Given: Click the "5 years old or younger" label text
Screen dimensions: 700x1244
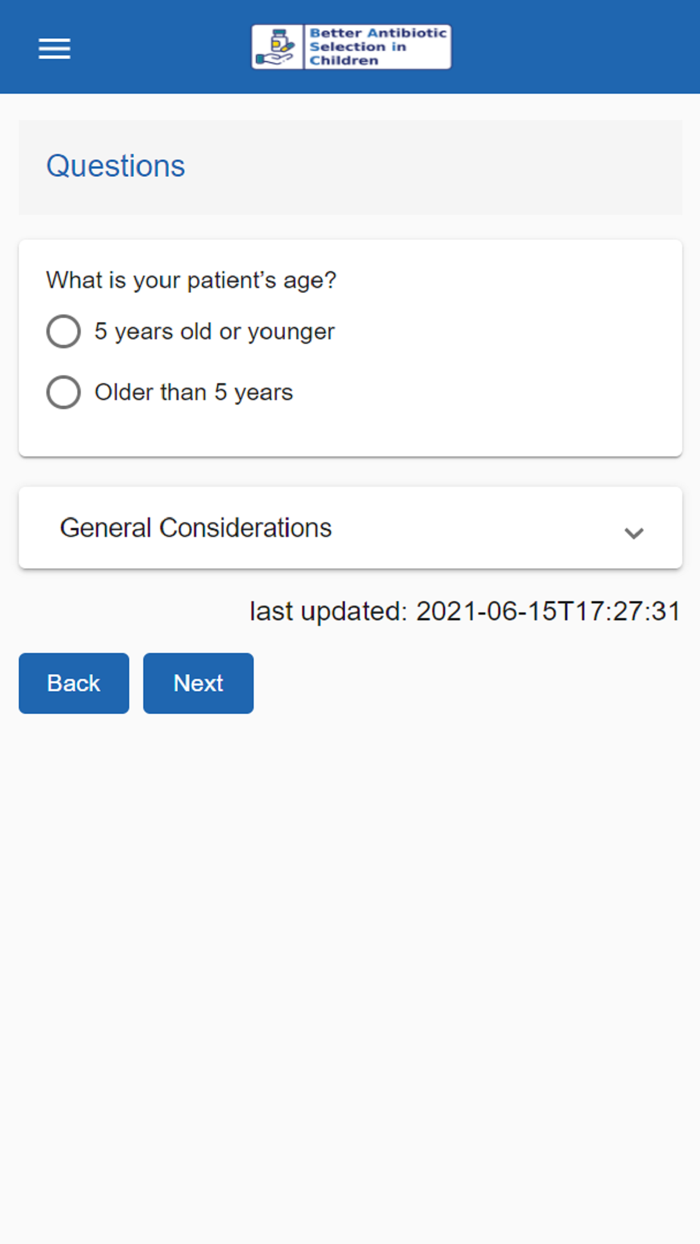Looking at the screenshot, I should click(214, 332).
